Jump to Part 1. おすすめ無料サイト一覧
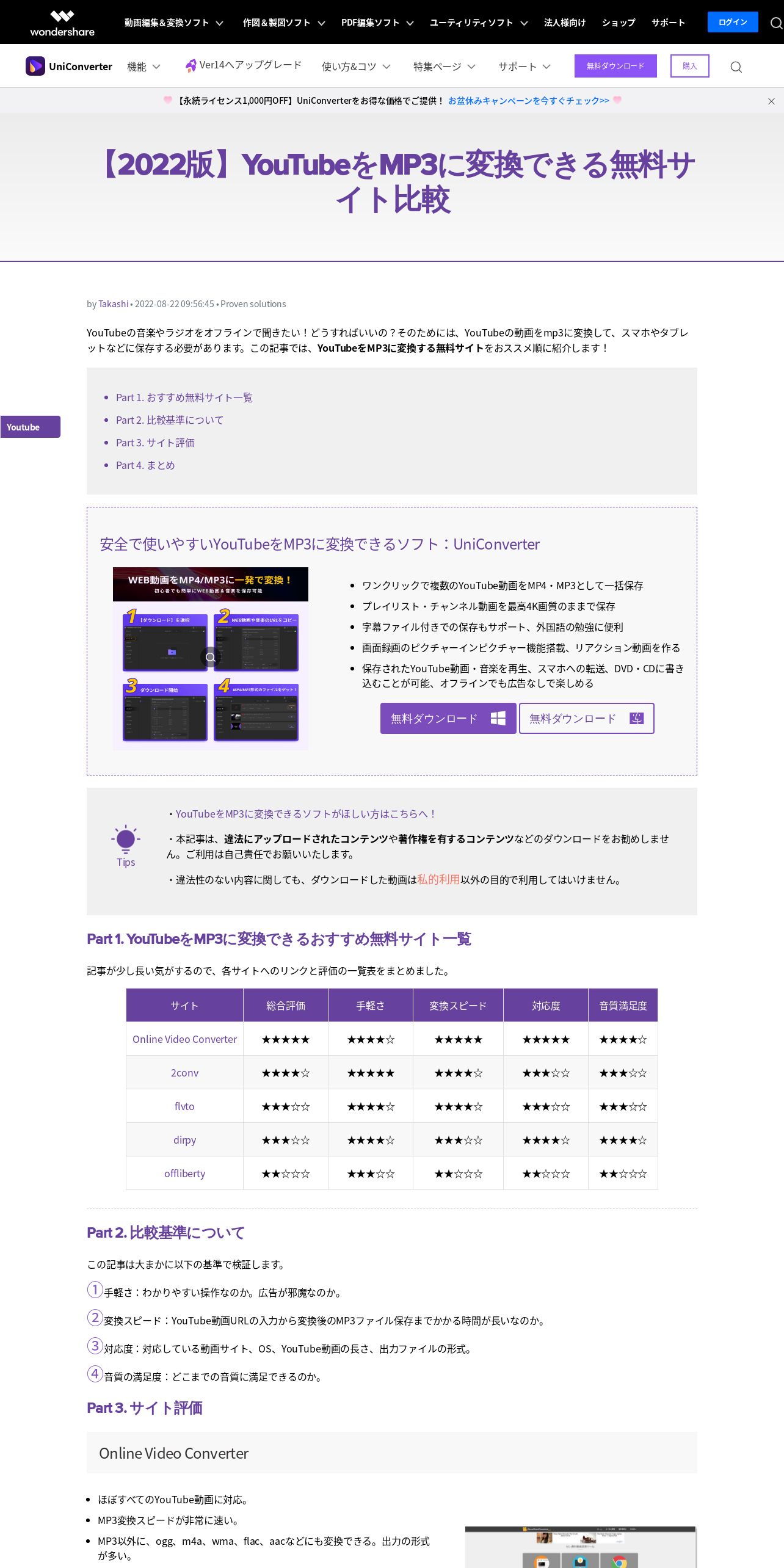 pos(184,397)
